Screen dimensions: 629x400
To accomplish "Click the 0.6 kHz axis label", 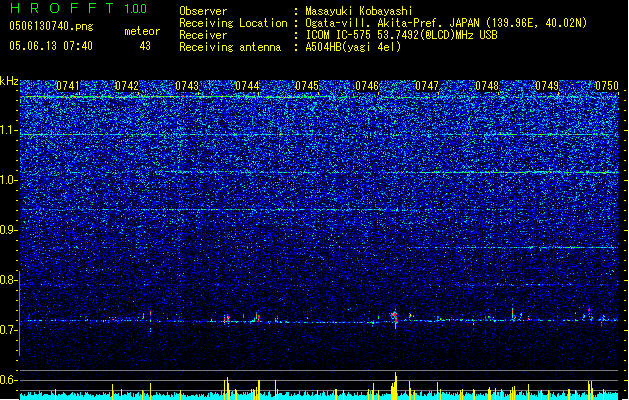I will tap(9, 380).
